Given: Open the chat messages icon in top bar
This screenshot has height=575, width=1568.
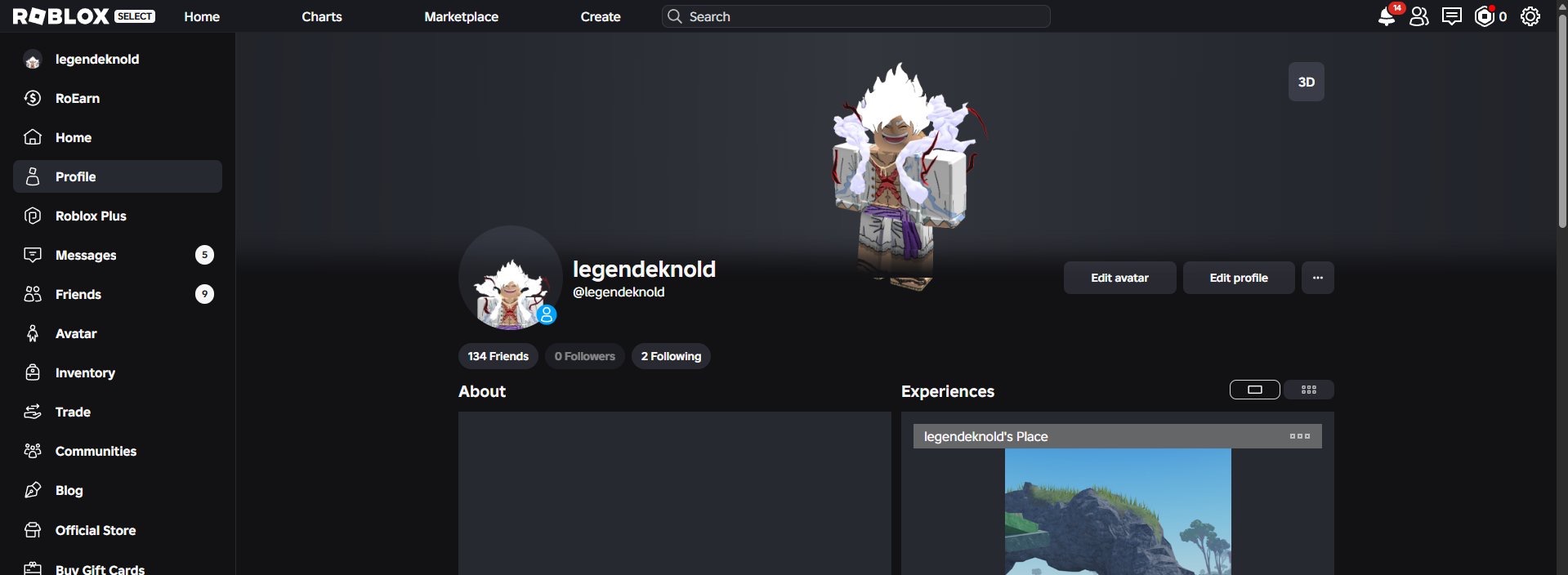Looking at the screenshot, I should 1452,16.
